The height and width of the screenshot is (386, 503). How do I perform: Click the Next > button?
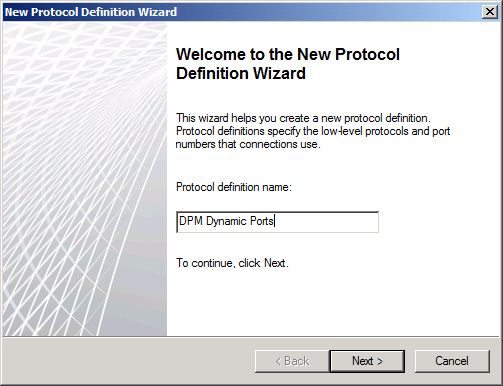pos(367,361)
